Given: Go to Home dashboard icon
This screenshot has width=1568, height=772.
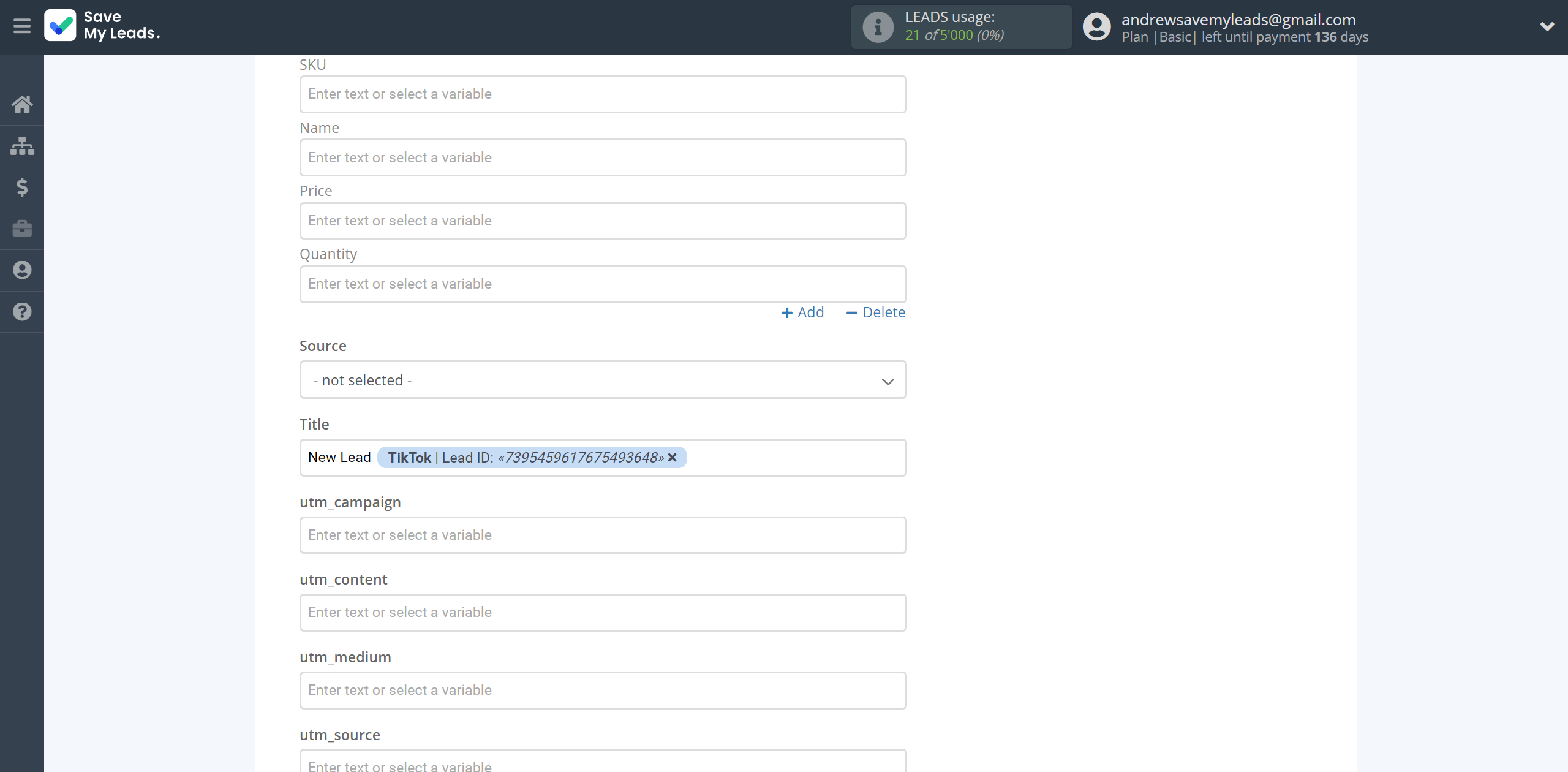Looking at the screenshot, I should click(22, 104).
